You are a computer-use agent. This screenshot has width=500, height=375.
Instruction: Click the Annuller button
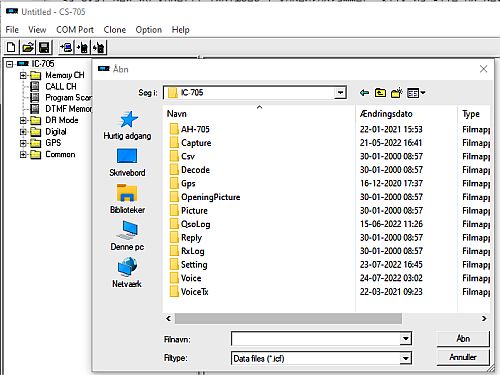[463, 357]
